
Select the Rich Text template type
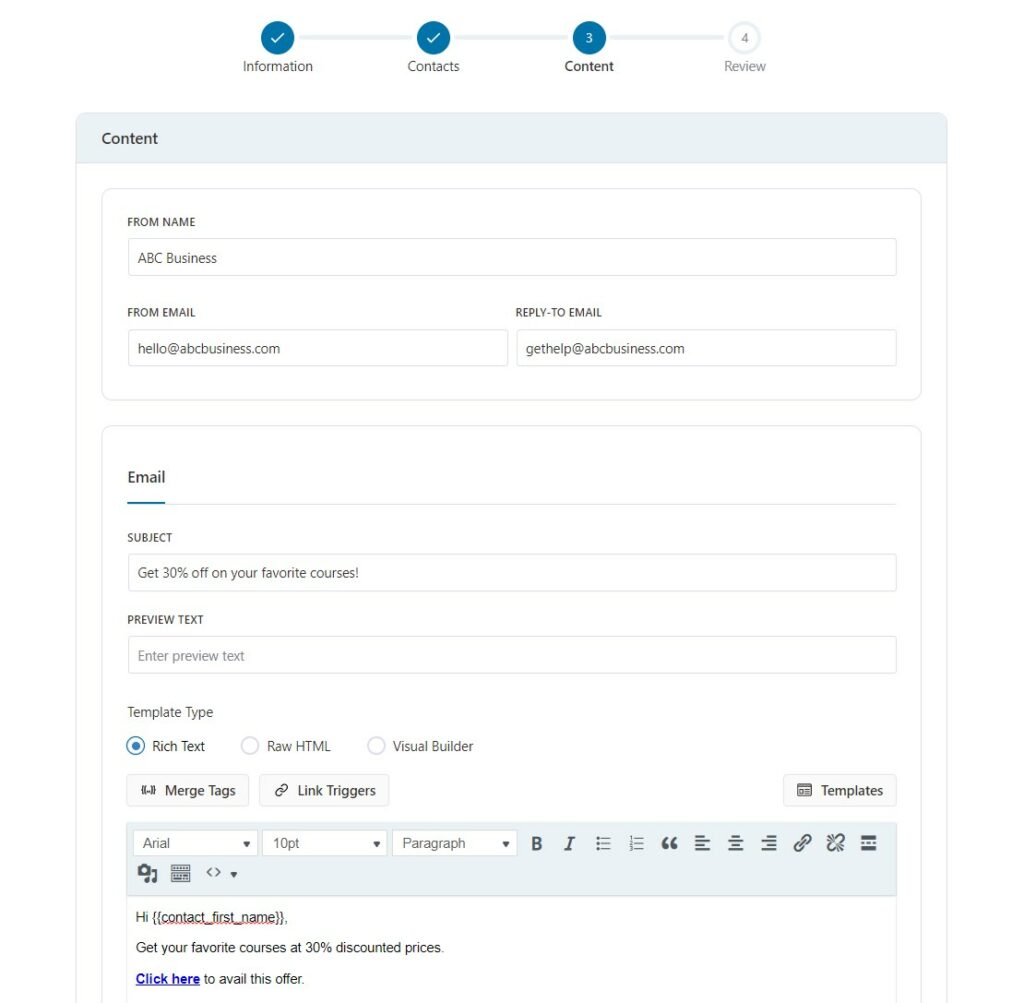pos(136,746)
